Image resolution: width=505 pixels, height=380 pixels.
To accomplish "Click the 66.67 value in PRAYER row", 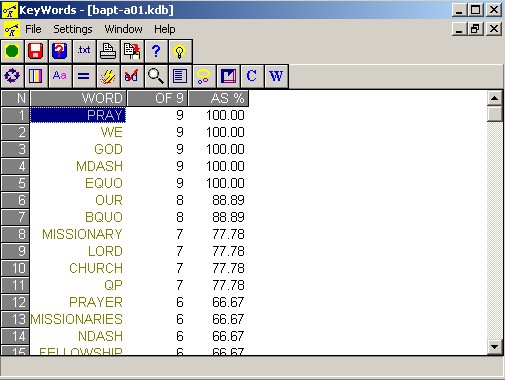I will coord(228,302).
